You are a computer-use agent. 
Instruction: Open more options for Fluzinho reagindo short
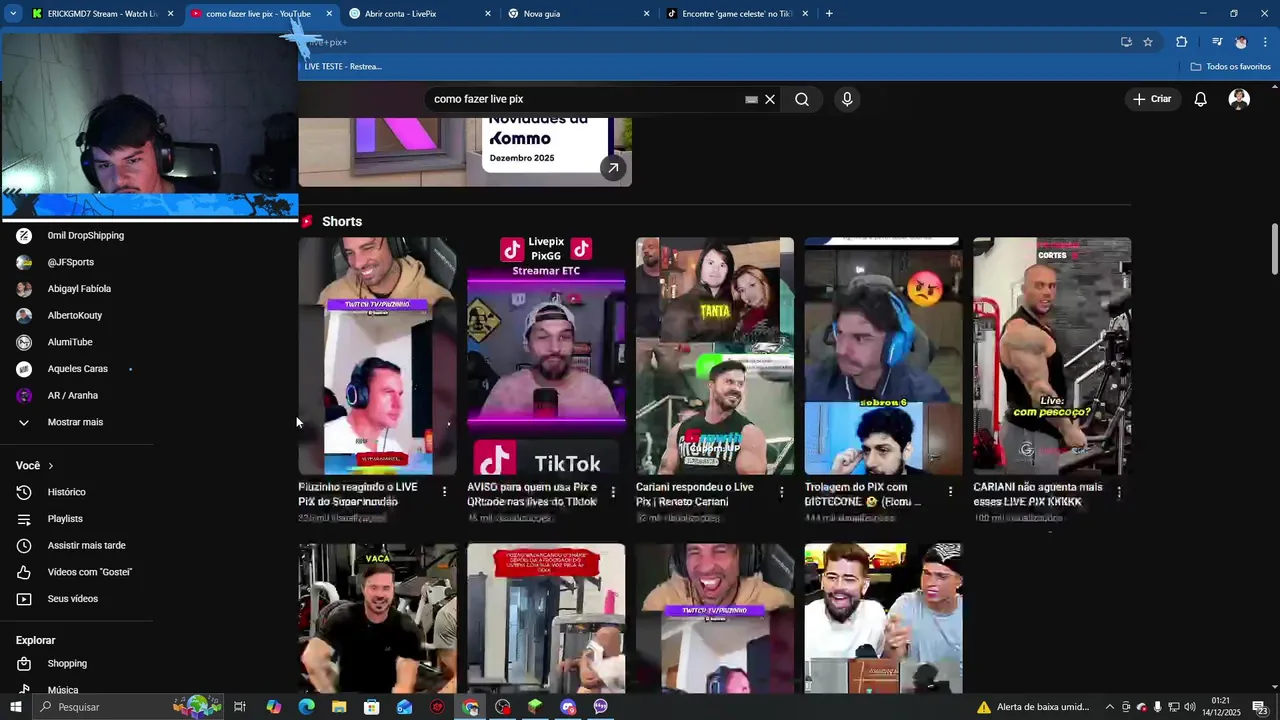[444, 492]
